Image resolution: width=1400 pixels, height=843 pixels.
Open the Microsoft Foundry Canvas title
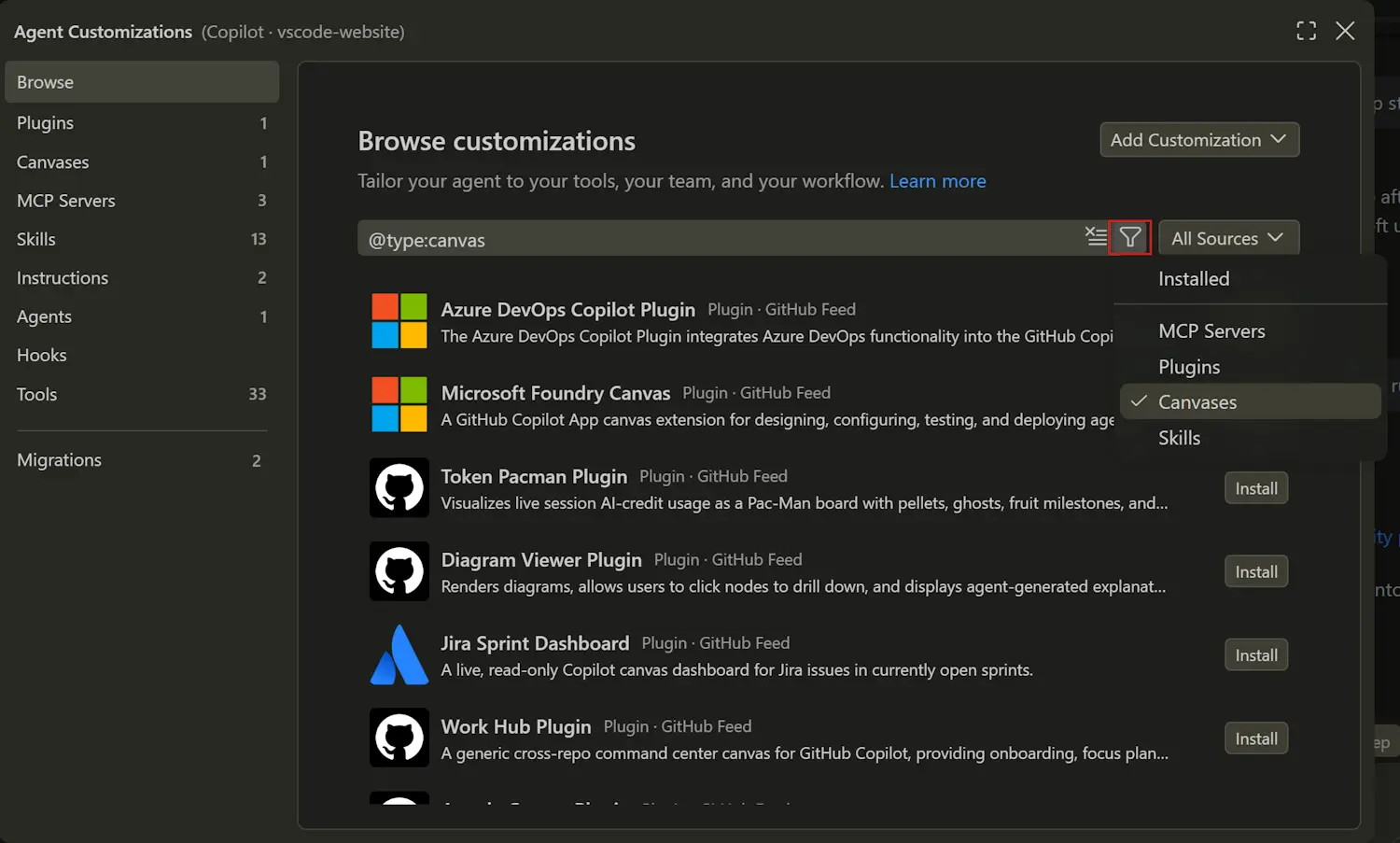555,393
